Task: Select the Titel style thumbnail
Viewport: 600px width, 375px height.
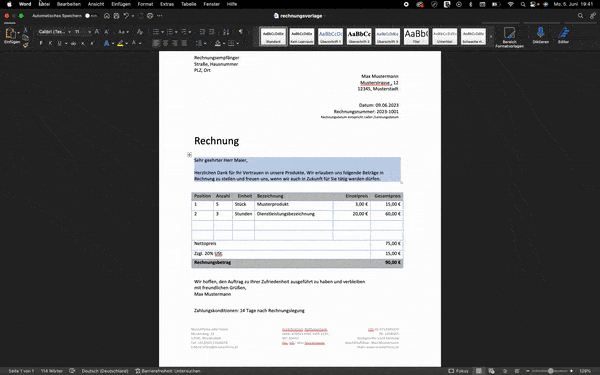Action: pos(416,36)
